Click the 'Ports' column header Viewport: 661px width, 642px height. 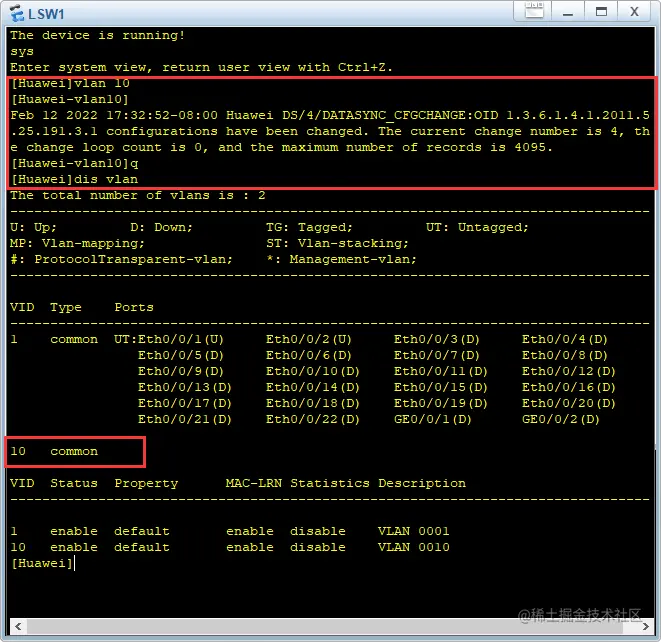pyautogui.click(x=134, y=307)
